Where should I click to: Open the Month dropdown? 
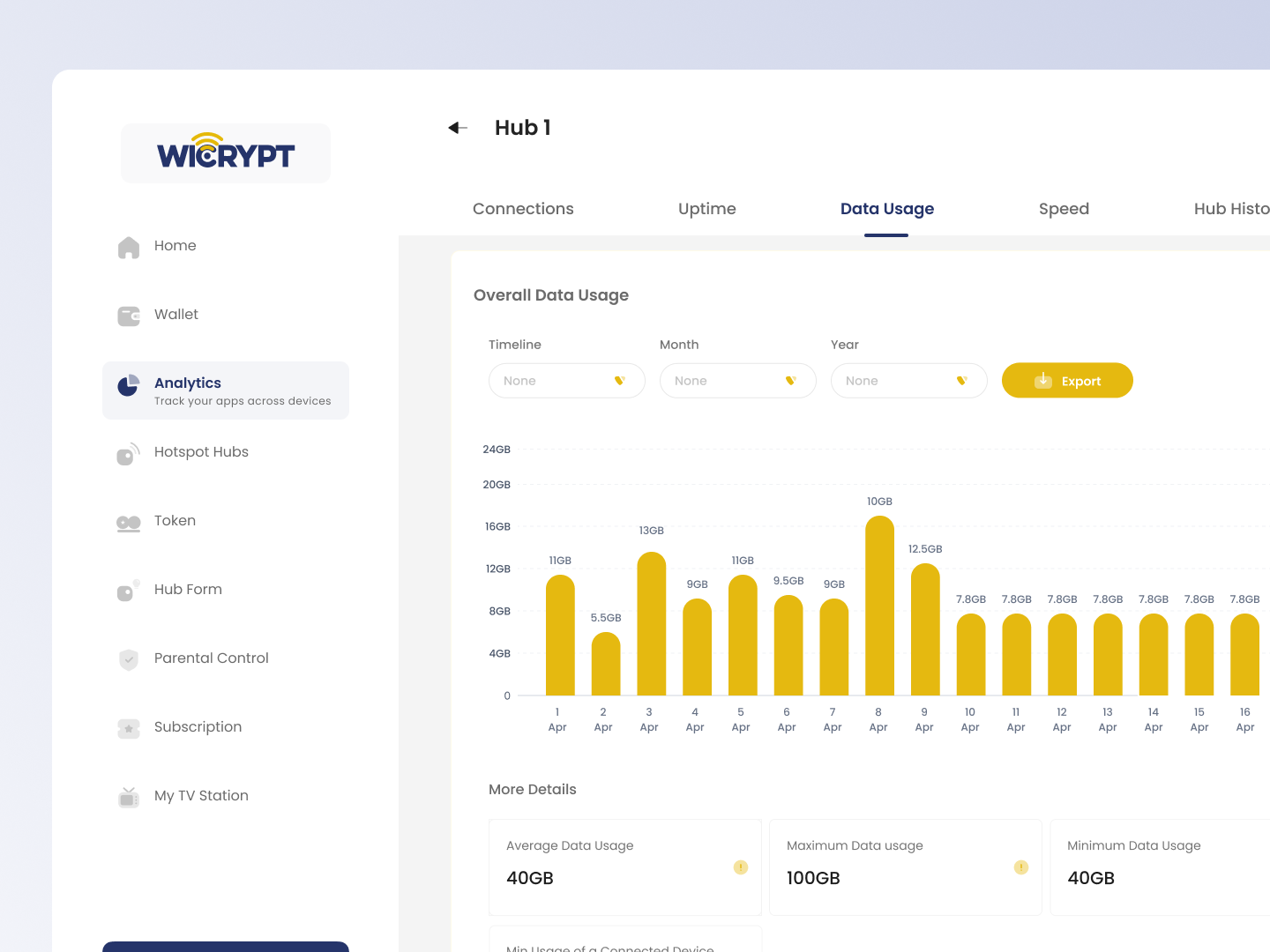[x=737, y=381]
